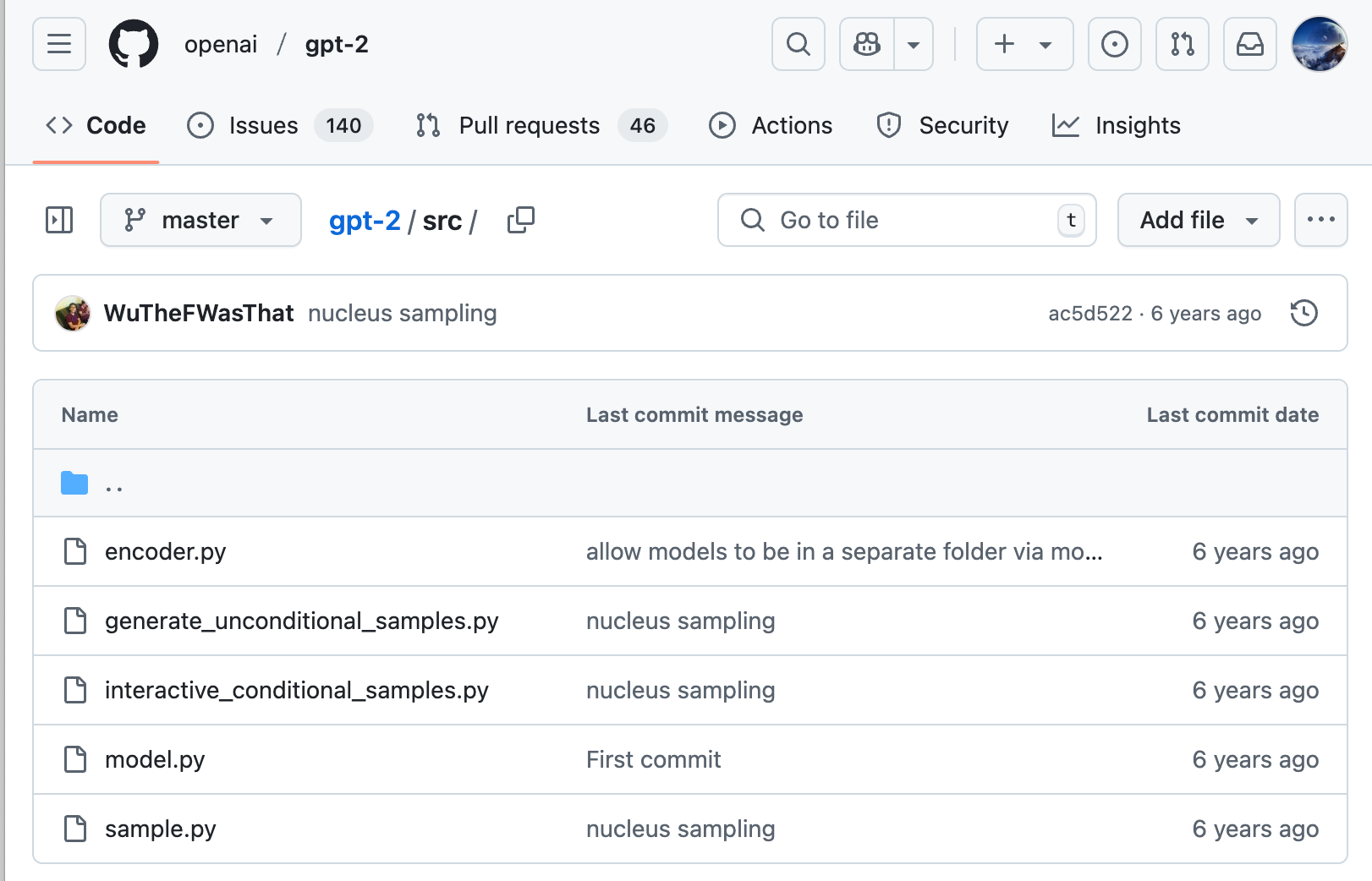Open interactive_conditional_samples.py
The width and height of the screenshot is (1372, 881).
click(x=297, y=690)
